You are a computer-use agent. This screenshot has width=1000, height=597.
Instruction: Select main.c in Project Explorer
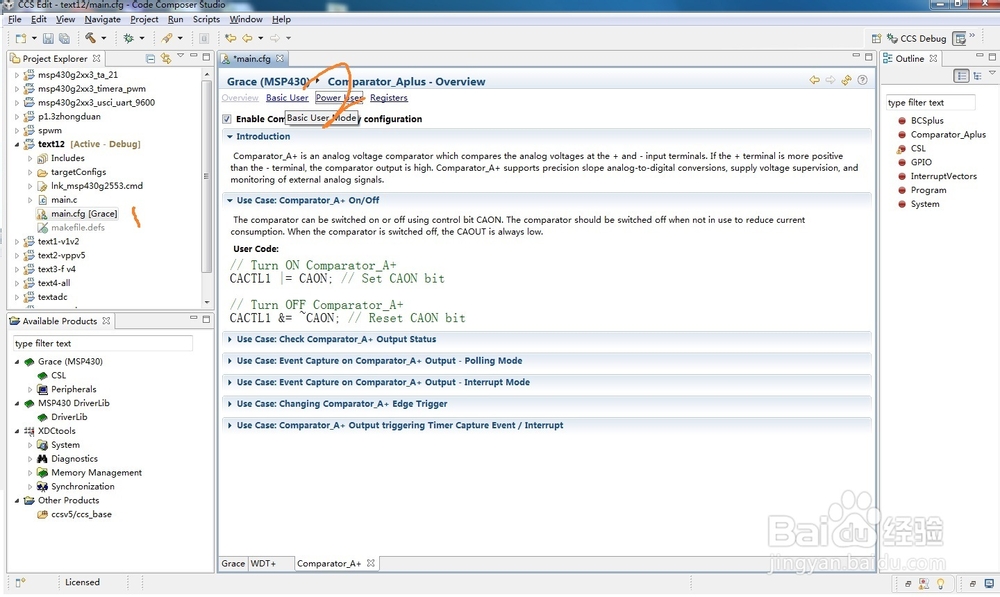tap(64, 200)
